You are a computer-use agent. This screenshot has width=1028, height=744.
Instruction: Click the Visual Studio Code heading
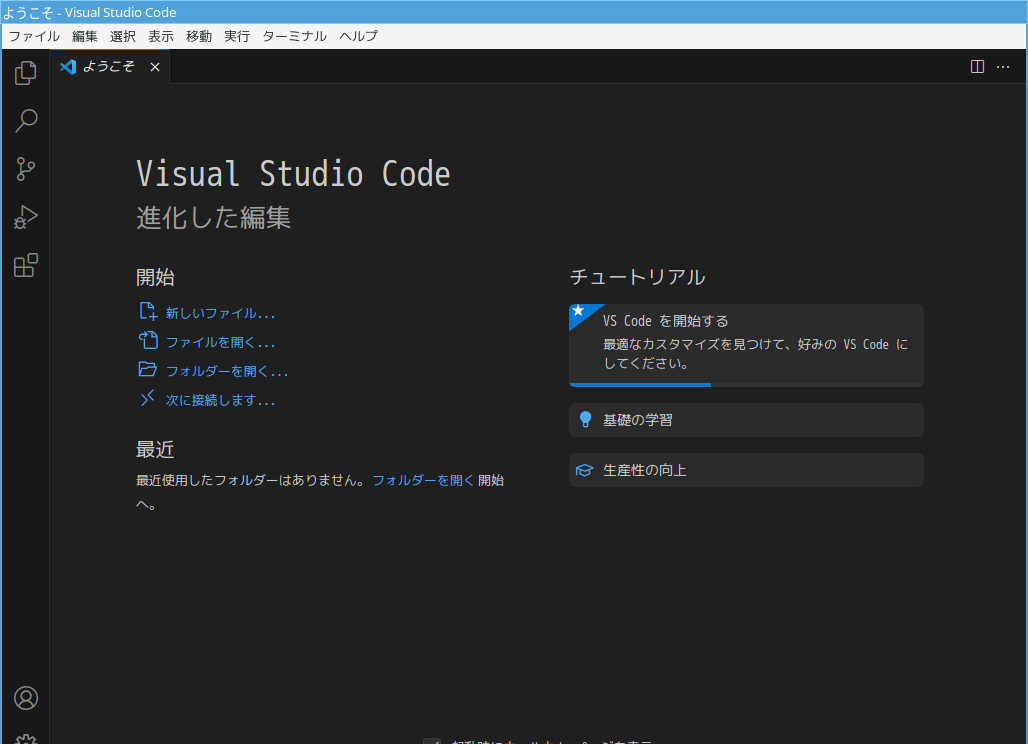pyautogui.click(x=293, y=174)
